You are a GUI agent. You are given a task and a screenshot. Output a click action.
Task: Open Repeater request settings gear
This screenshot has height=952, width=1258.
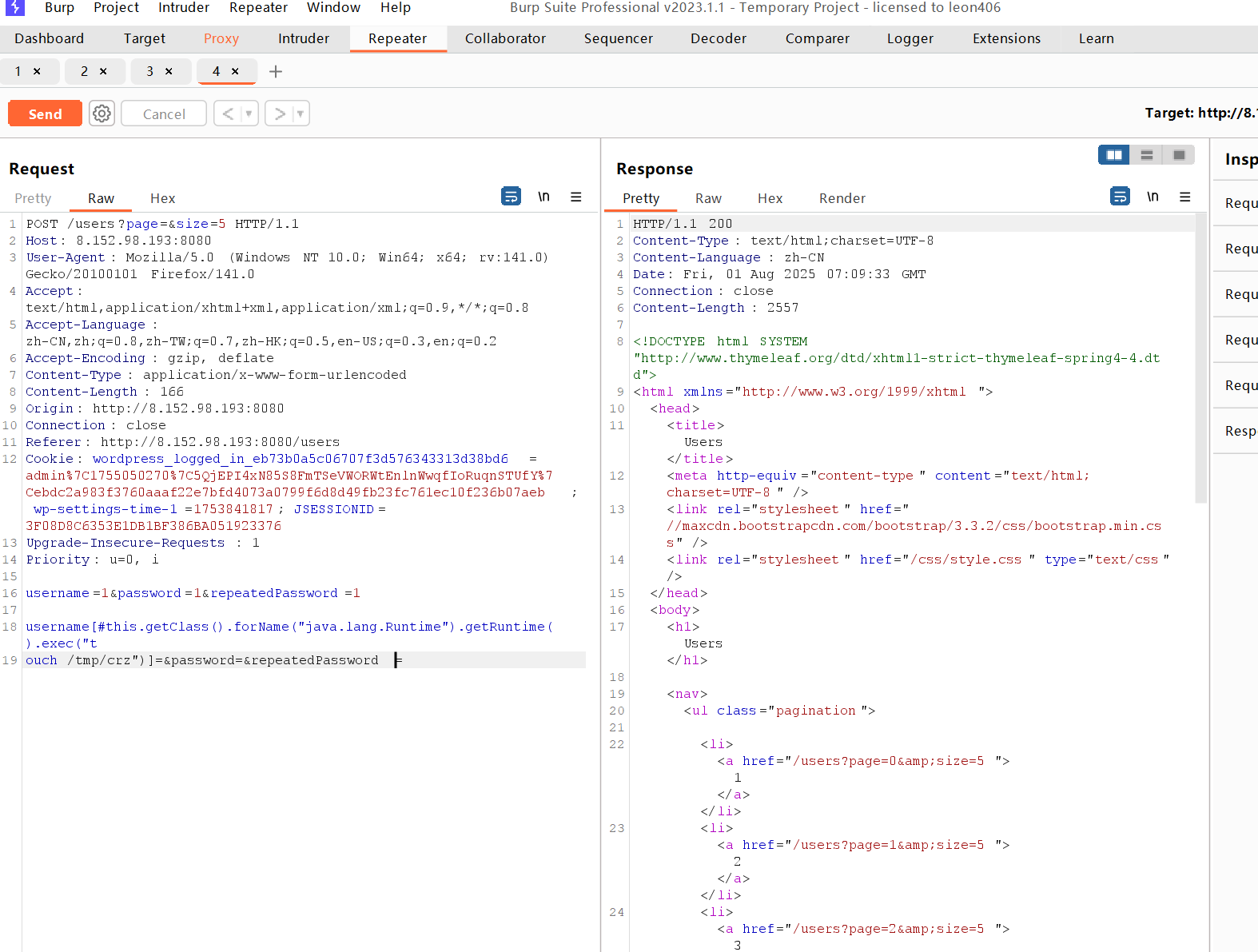point(102,114)
